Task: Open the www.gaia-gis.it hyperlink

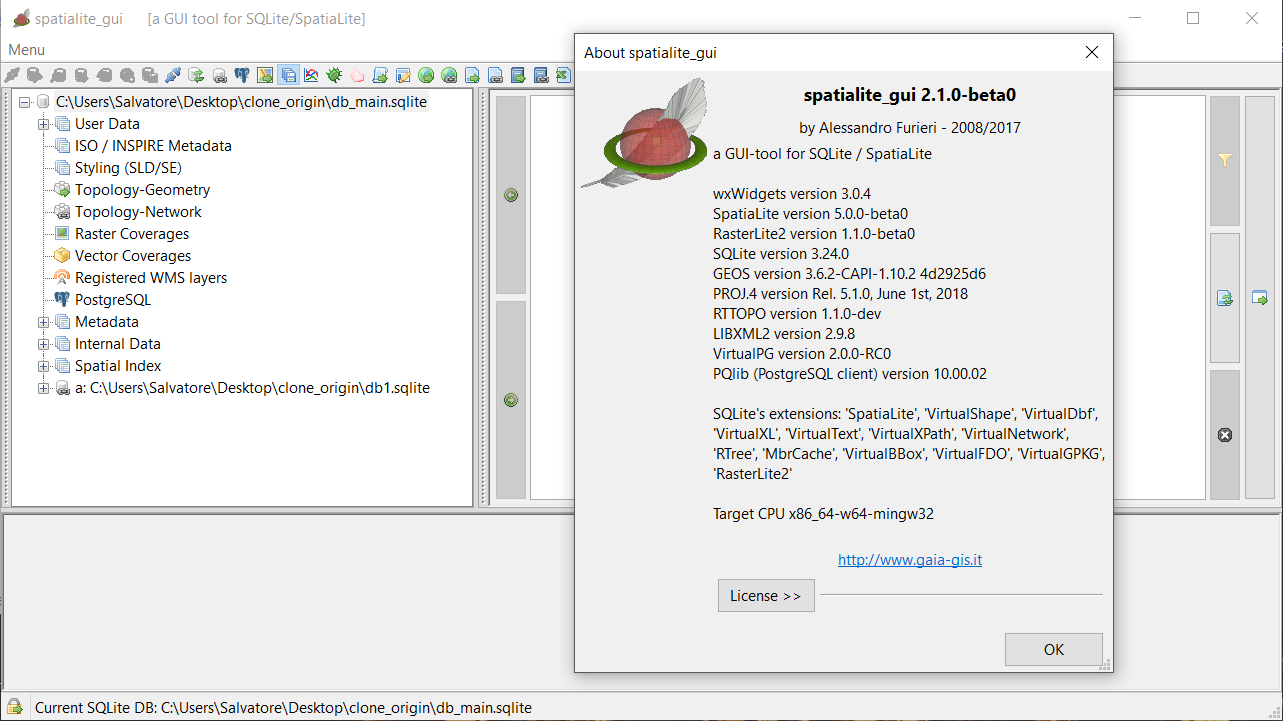Action: [x=909, y=560]
